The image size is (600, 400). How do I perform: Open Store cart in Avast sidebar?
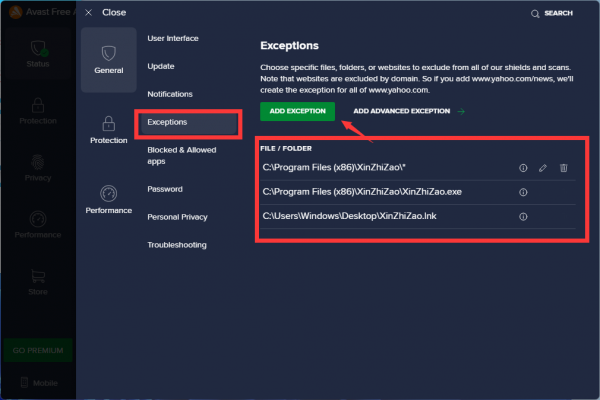coord(38,282)
